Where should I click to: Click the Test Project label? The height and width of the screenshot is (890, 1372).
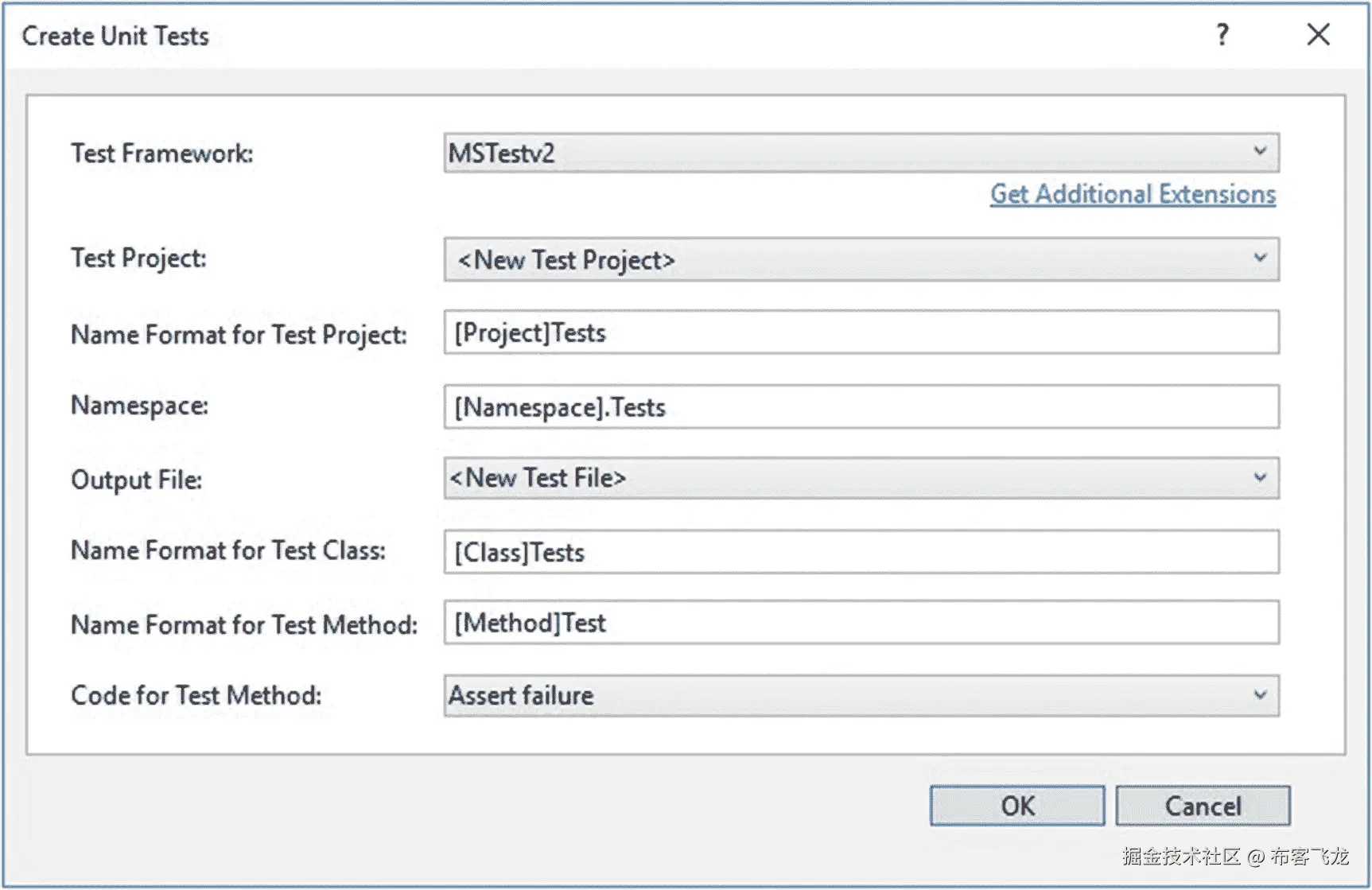click(138, 258)
